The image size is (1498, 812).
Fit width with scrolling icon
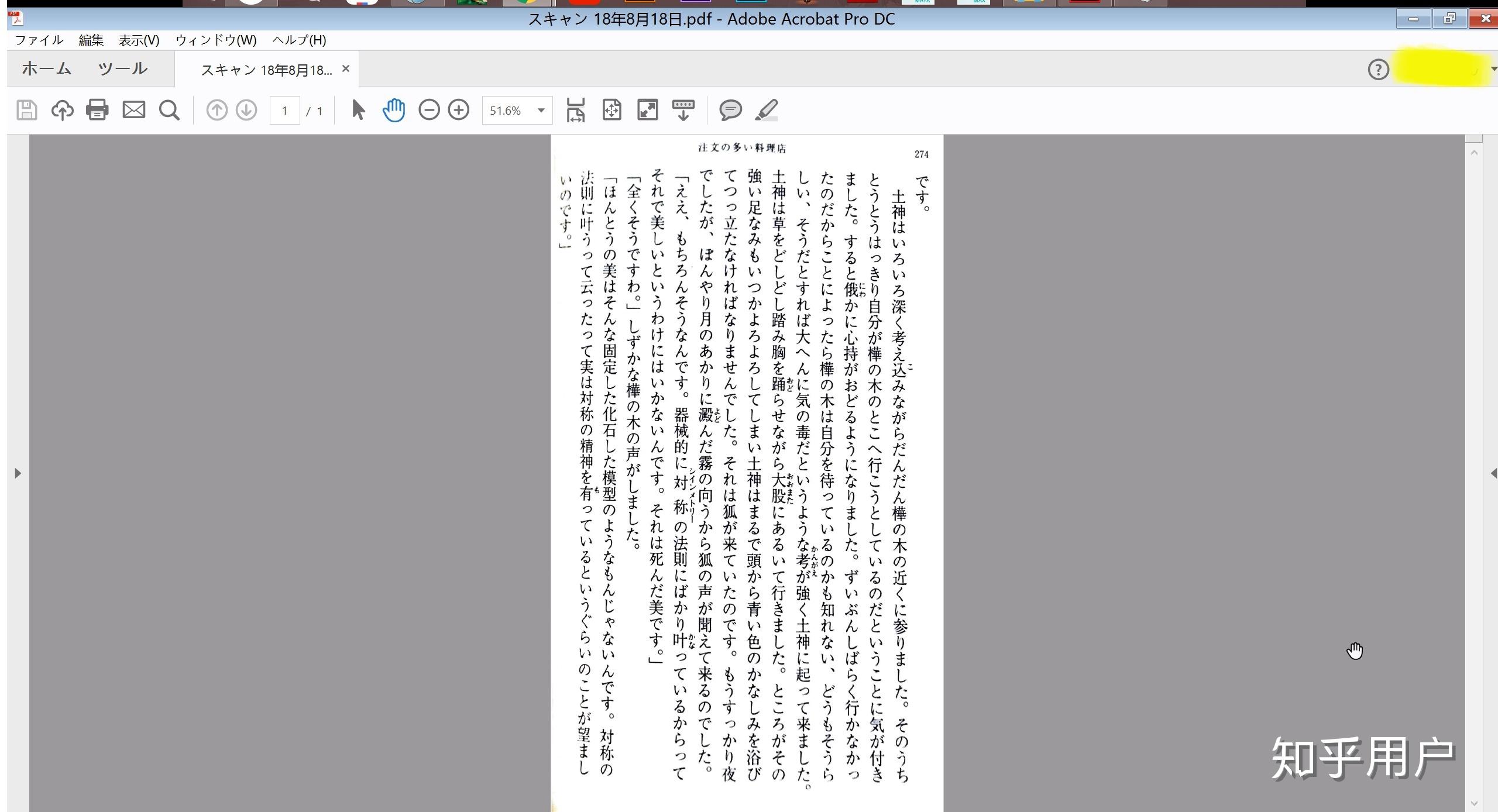tap(575, 110)
